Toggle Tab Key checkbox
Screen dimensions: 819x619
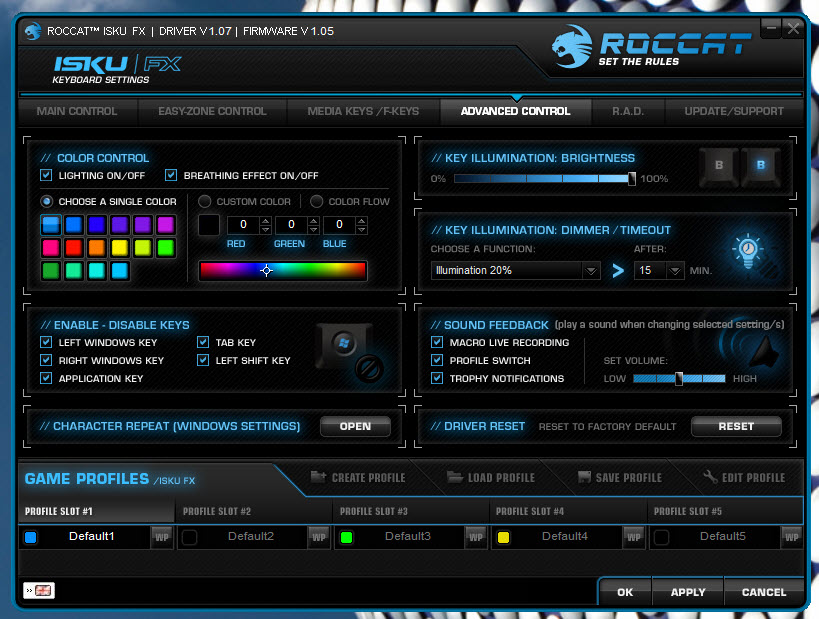203,342
